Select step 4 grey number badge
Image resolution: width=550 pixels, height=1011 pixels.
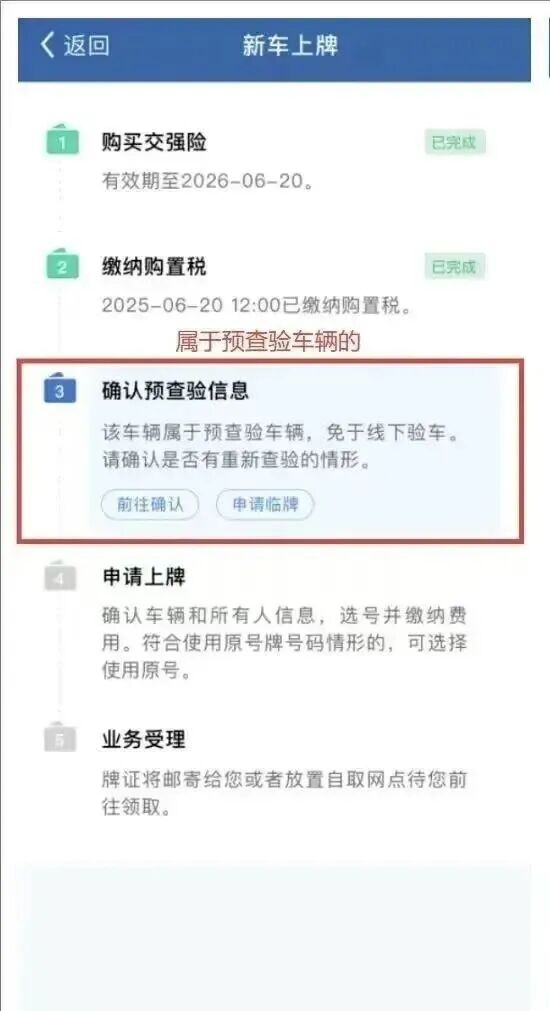pyautogui.click(x=61, y=578)
